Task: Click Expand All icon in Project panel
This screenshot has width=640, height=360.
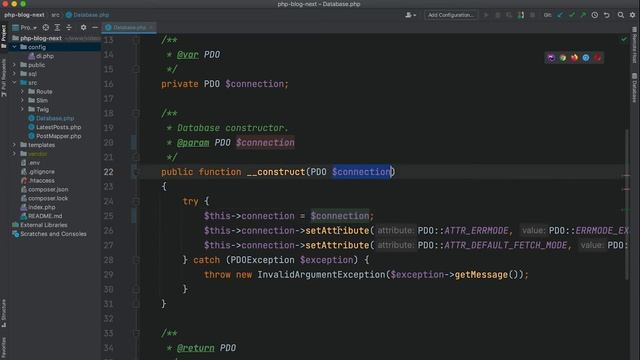Action: (57, 27)
